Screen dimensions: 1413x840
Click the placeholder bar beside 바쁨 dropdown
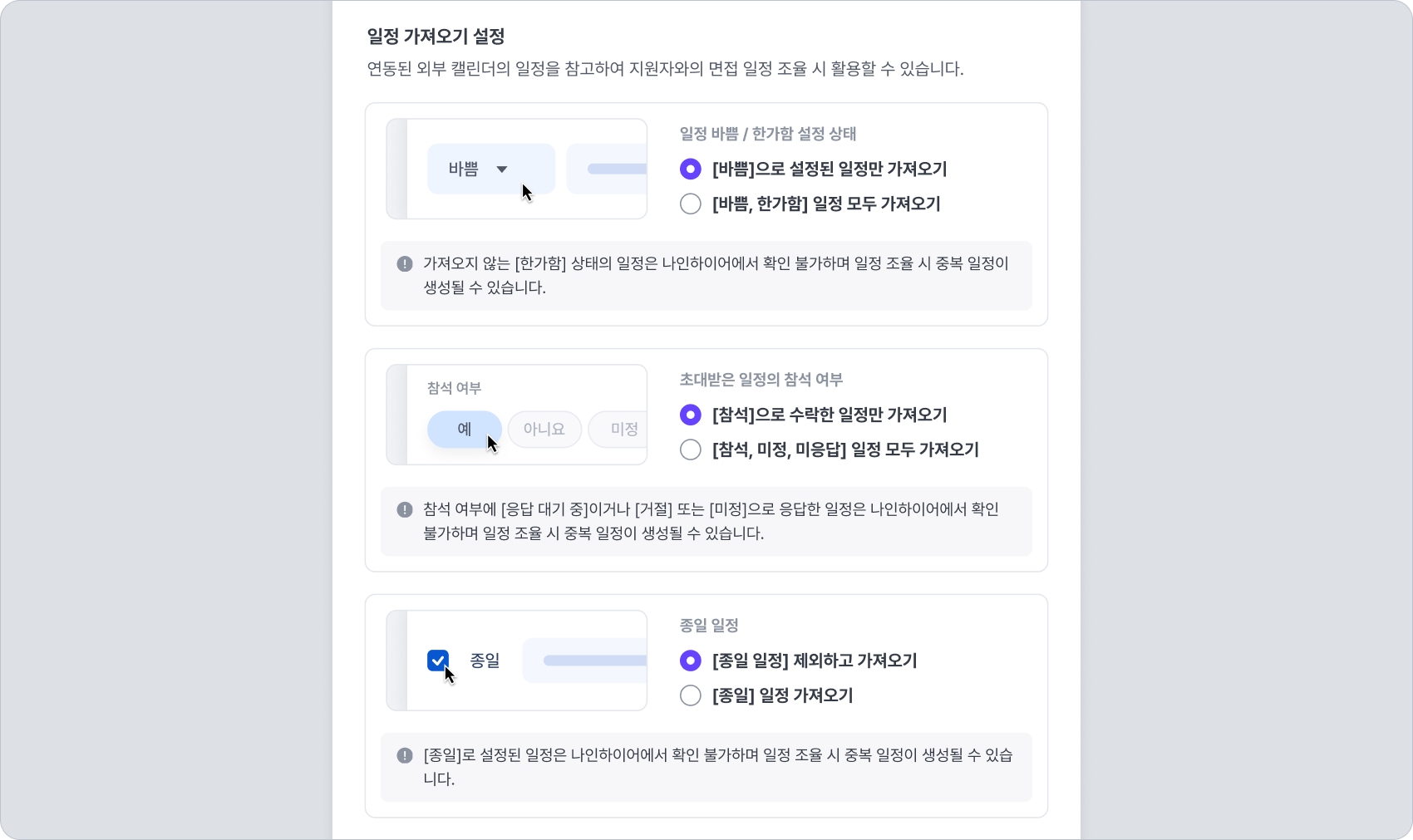point(616,169)
